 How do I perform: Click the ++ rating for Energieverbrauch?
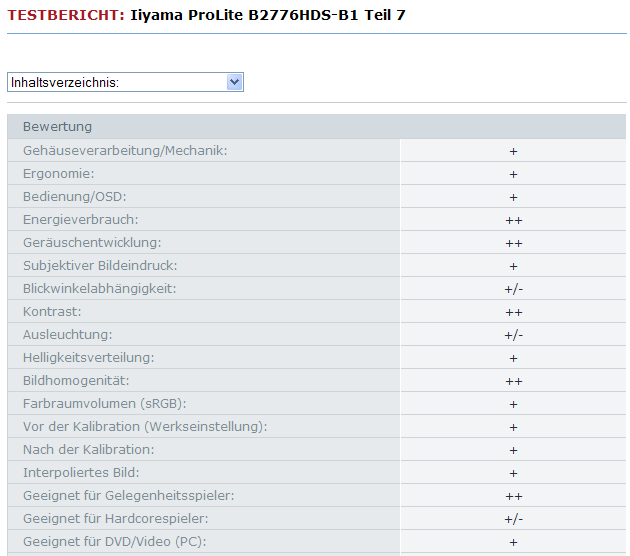click(513, 220)
